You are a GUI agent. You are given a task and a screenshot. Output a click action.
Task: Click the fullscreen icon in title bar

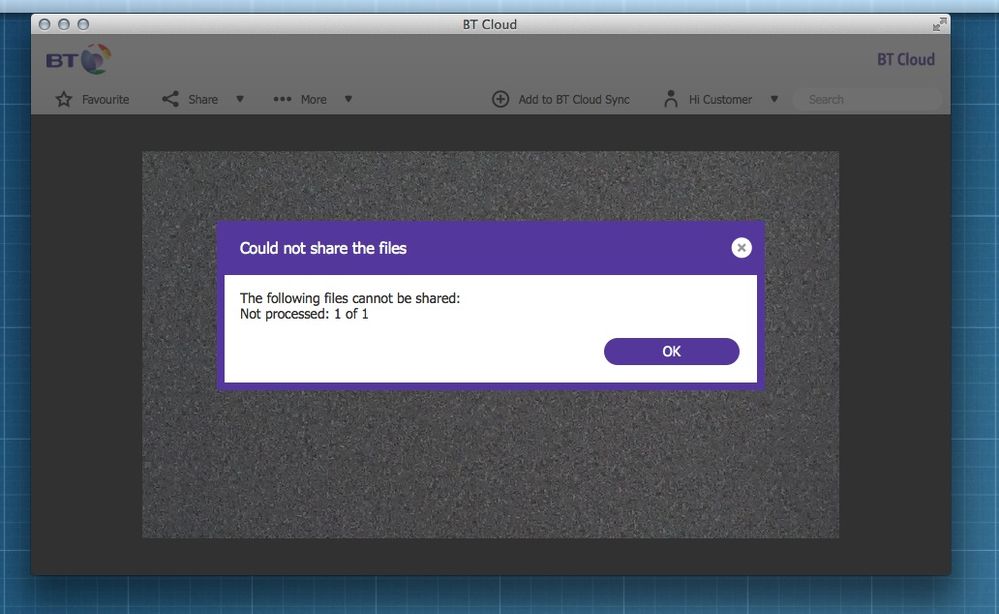coord(939,24)
